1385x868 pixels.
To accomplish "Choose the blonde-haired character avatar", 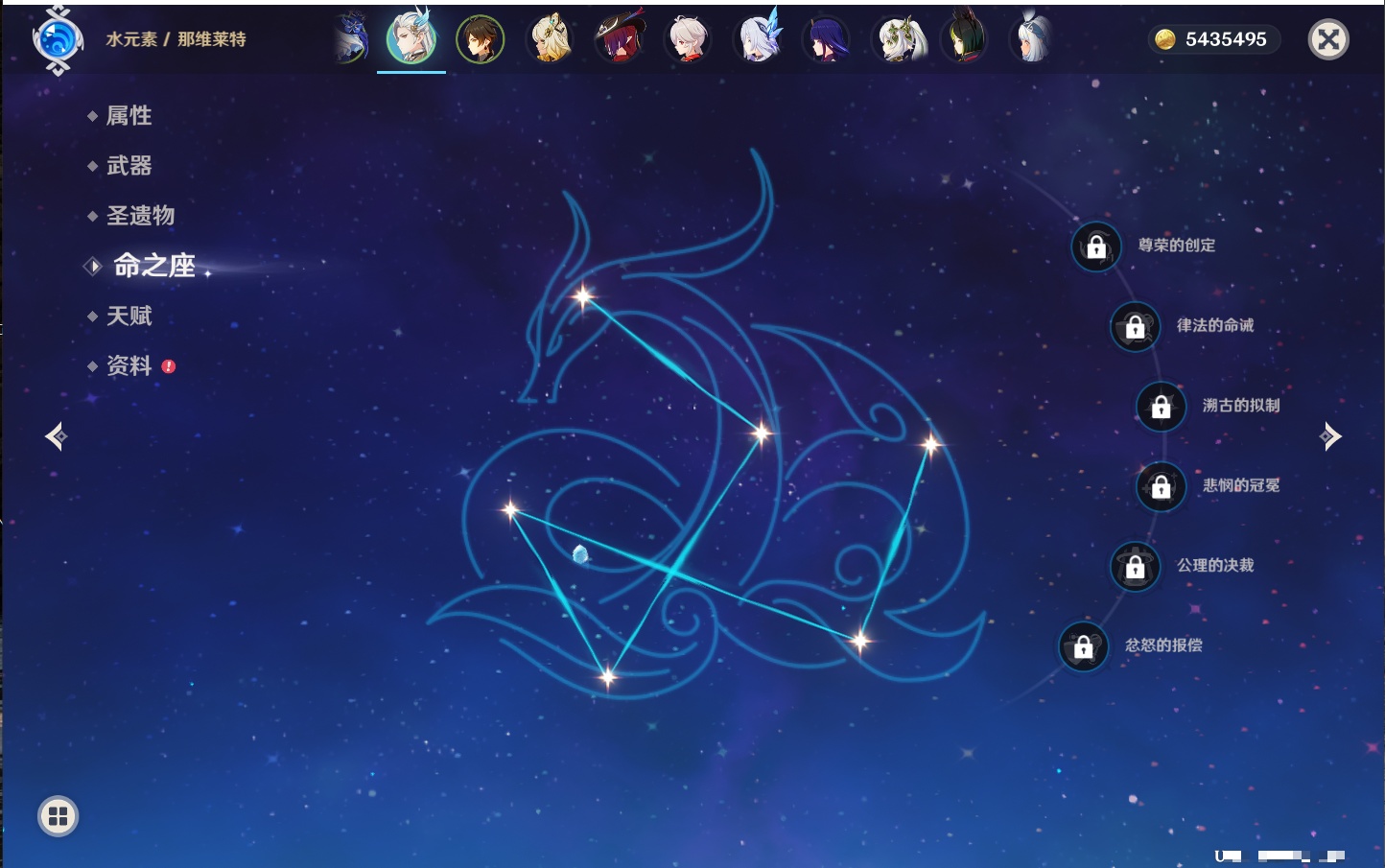I will [x=550, y=39].
